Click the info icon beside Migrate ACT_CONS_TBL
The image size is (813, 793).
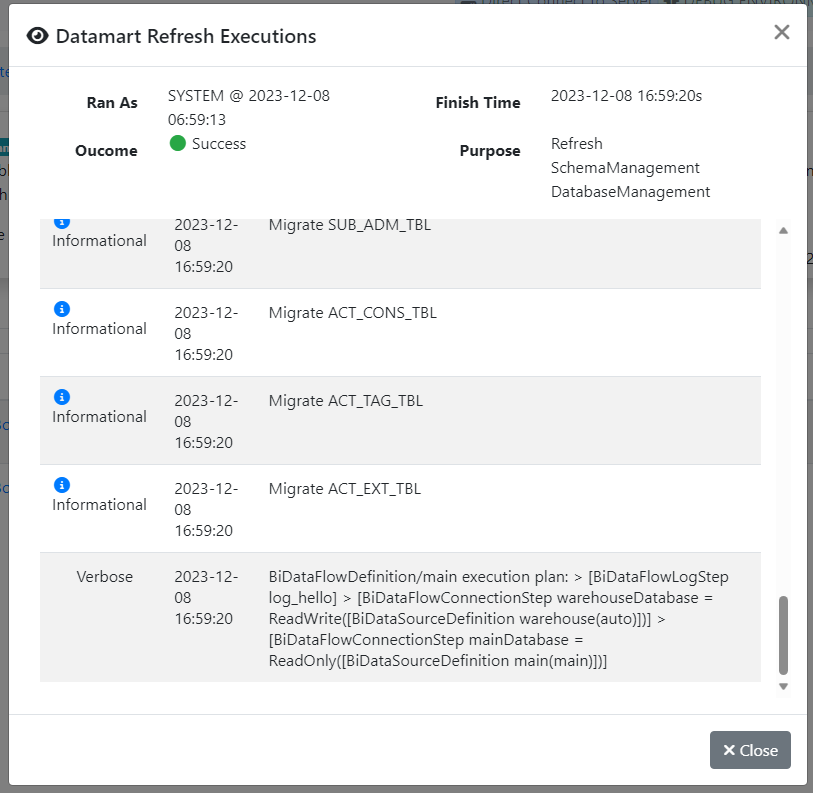point(61,309)
